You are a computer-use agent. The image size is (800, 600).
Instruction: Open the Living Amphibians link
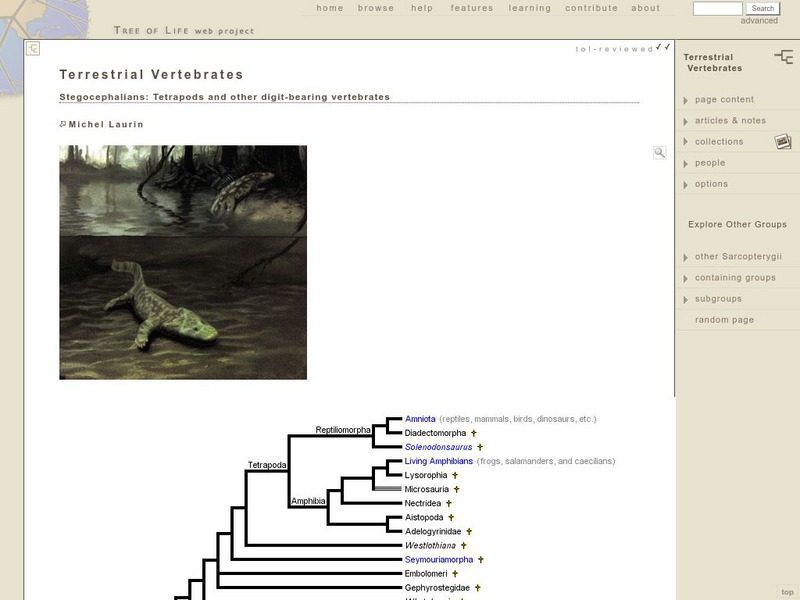[x=438, y=461]
